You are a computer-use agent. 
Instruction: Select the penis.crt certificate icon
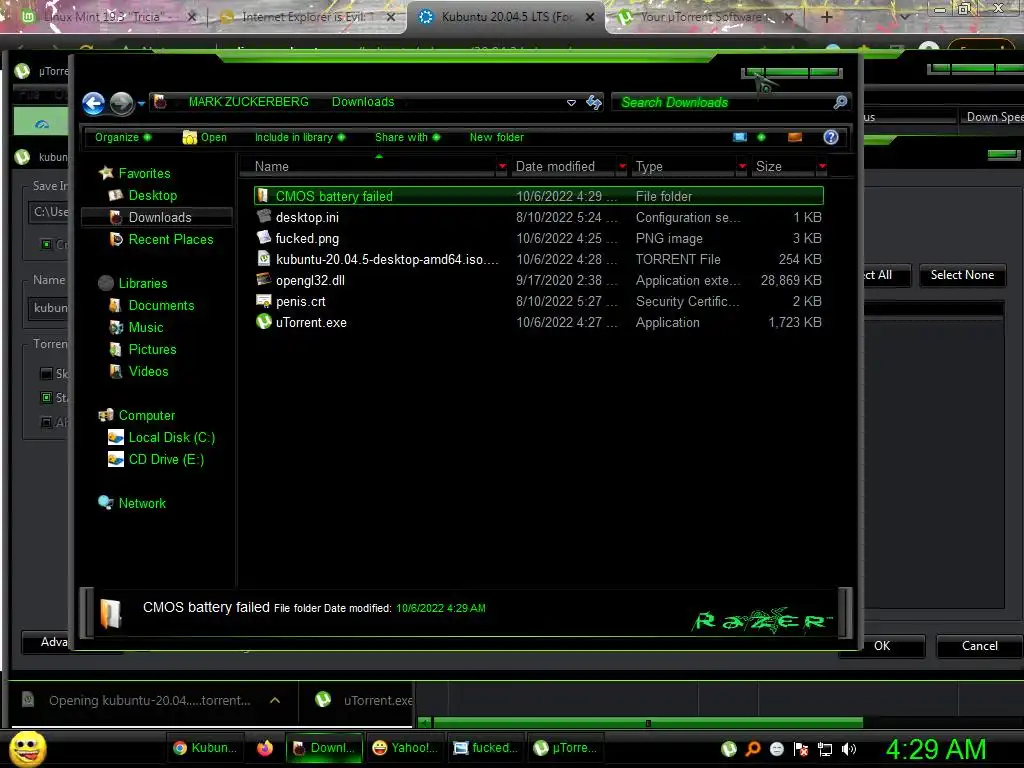264,300
